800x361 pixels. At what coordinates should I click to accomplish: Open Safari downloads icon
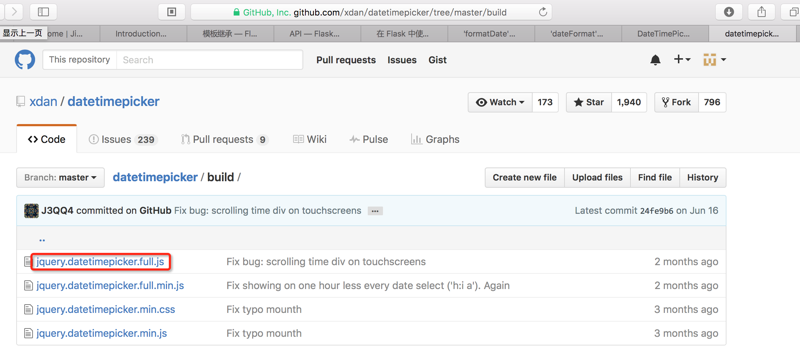tap(729, 11)
